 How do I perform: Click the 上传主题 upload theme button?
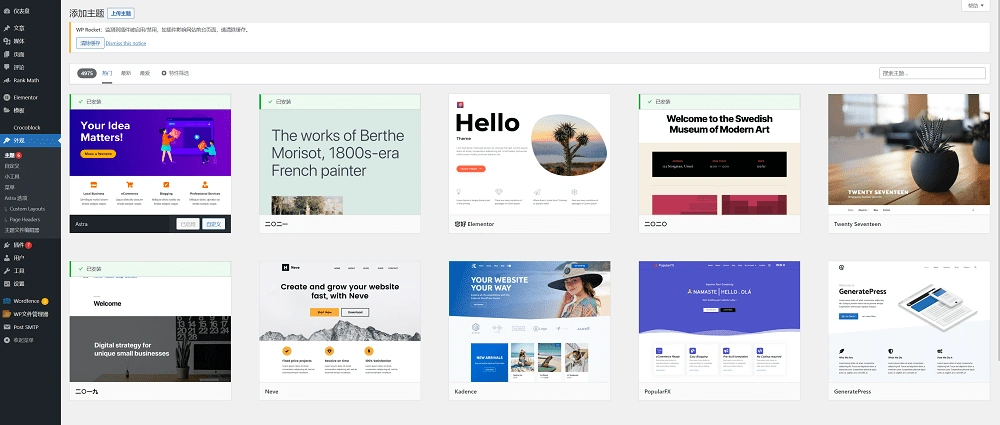pos(147,14)
